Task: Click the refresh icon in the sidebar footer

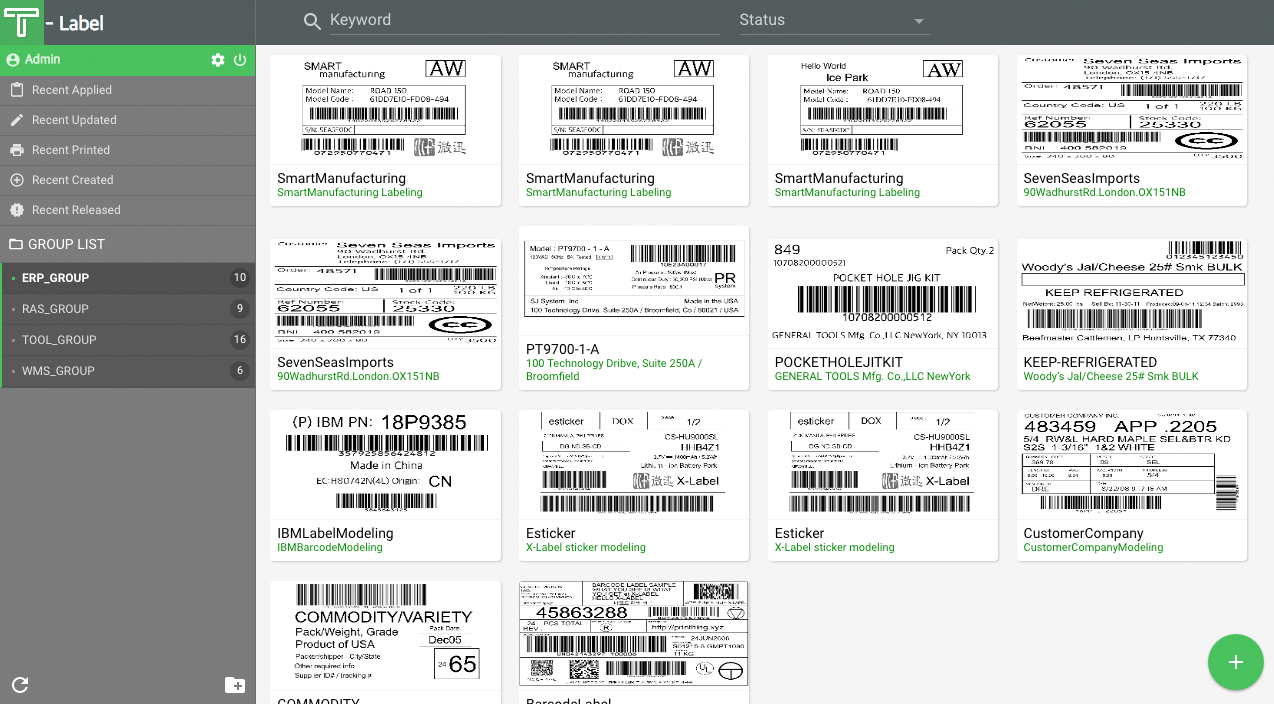Action: [x=20, y=685]
